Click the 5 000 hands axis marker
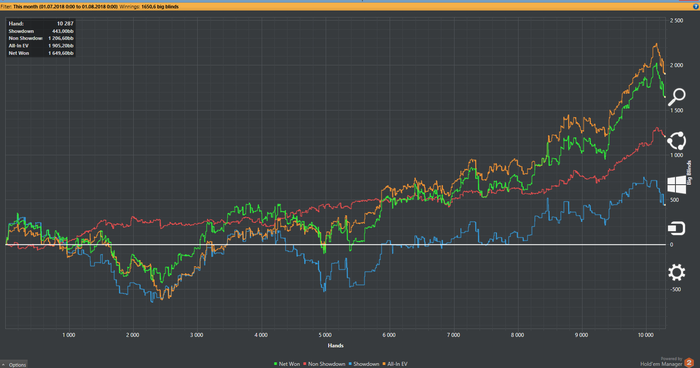 click(x=325, y=335)
